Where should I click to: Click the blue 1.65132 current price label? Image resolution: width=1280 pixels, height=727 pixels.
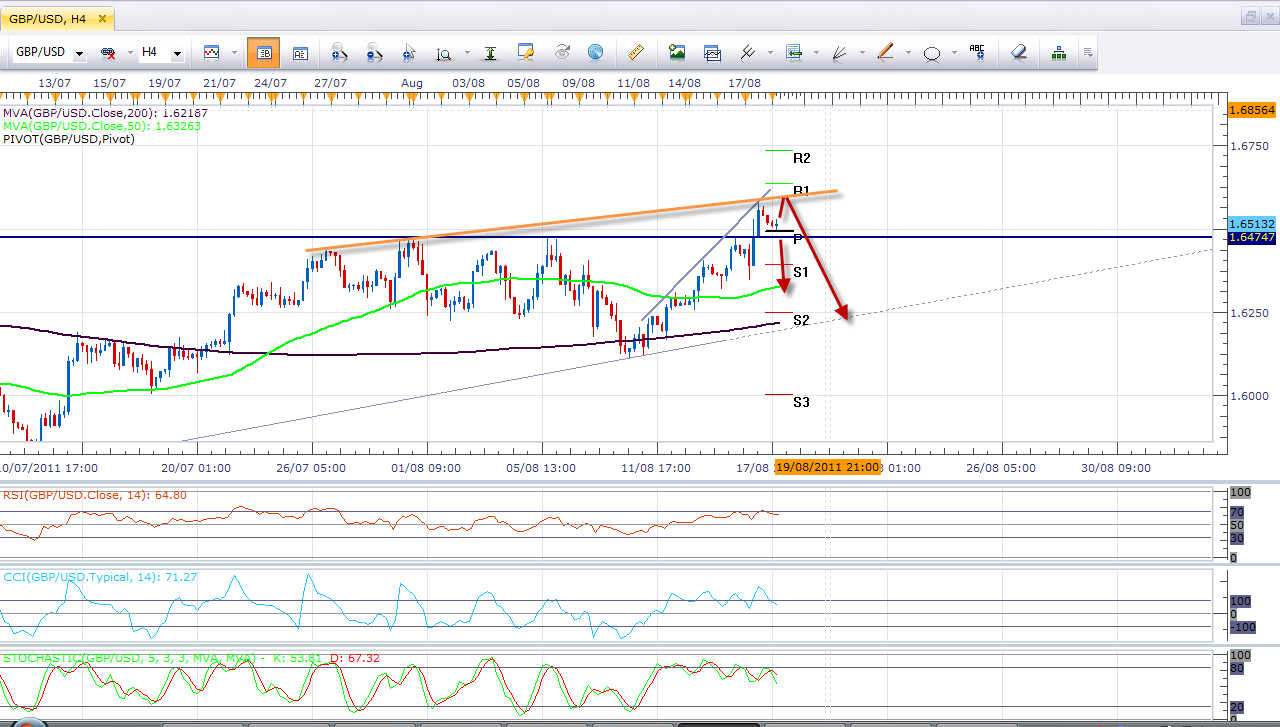(1250, 224)
